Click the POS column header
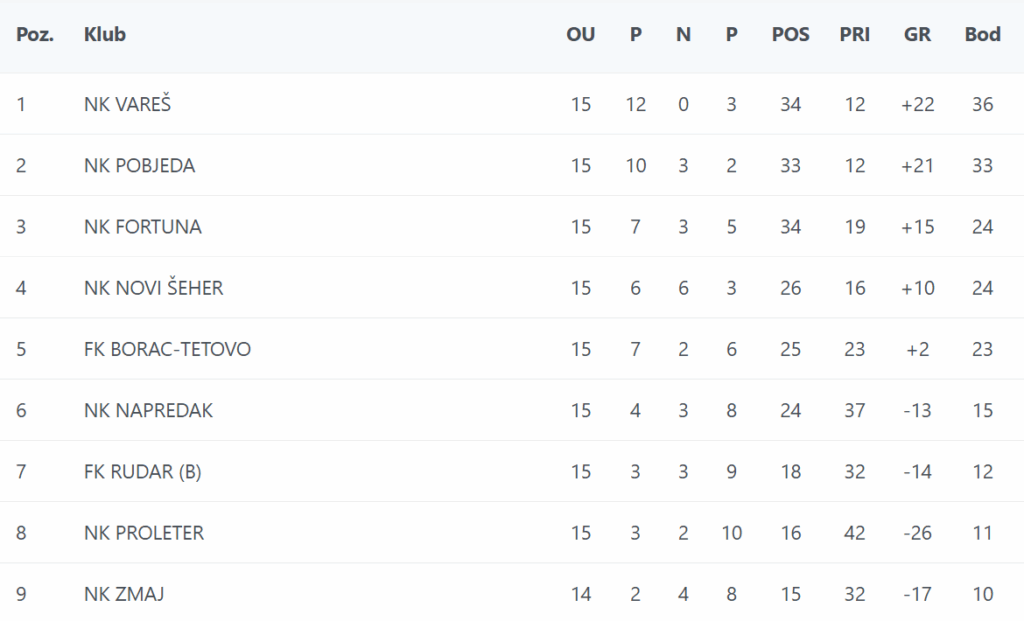Screen dimensions: 1024x621 (790, 35)
